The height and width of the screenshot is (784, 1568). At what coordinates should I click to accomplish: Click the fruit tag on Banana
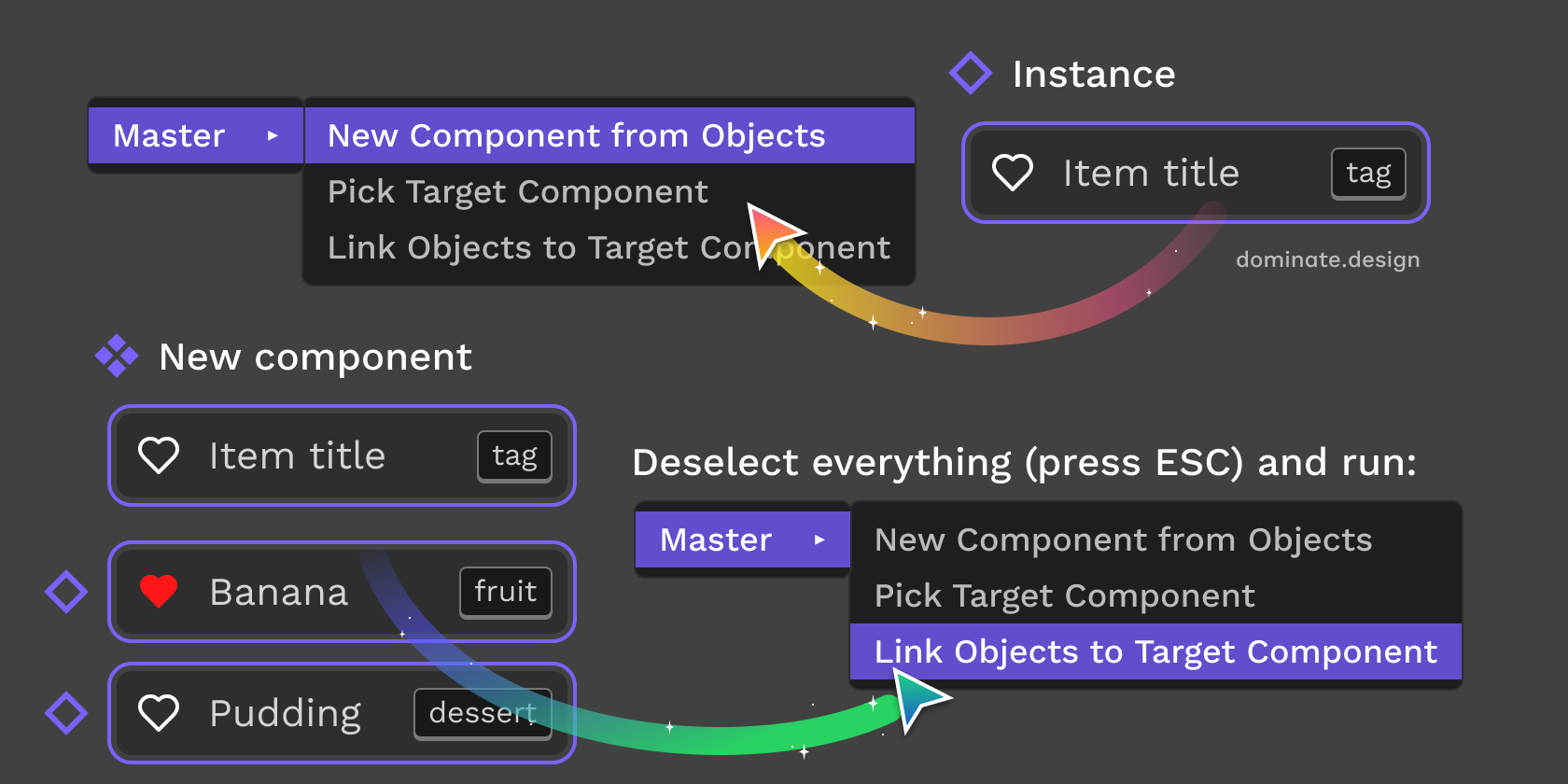coord(506,592)
